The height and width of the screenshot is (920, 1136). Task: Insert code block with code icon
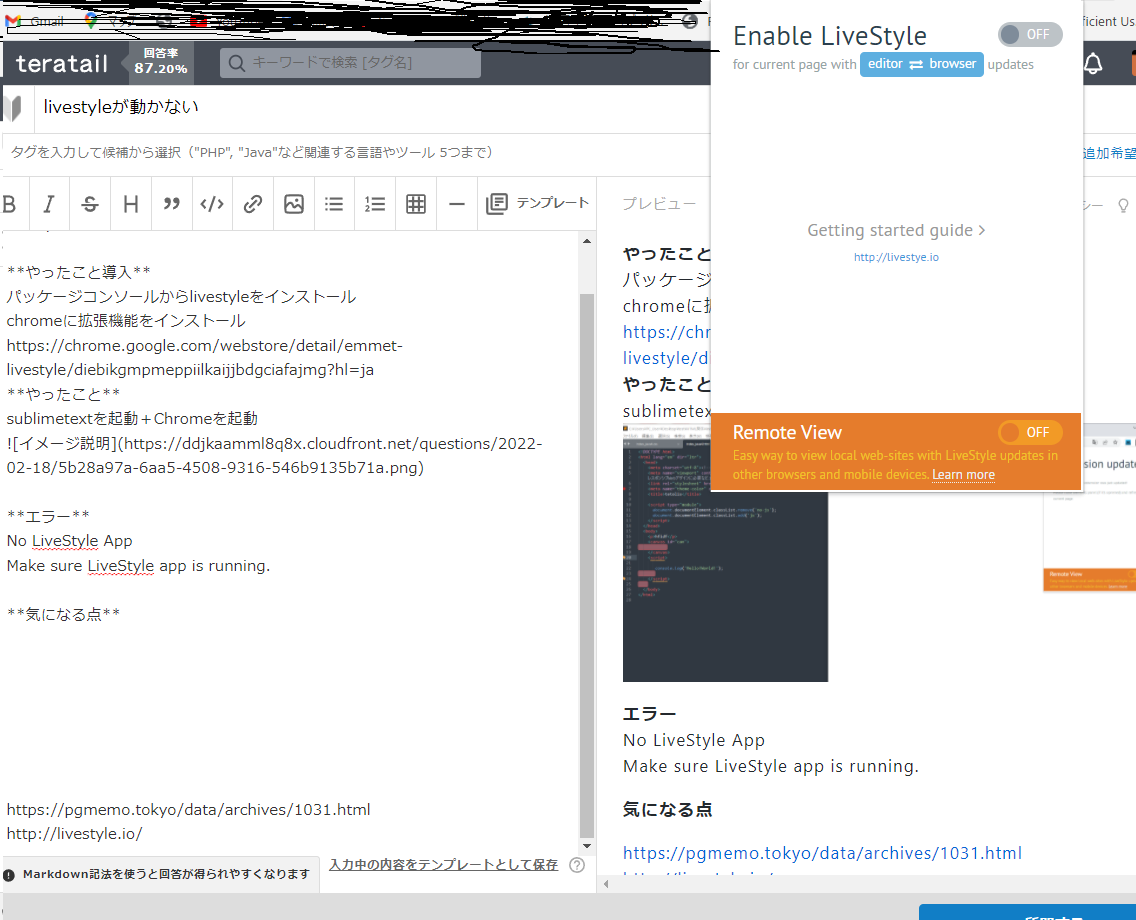coord(212,204)
